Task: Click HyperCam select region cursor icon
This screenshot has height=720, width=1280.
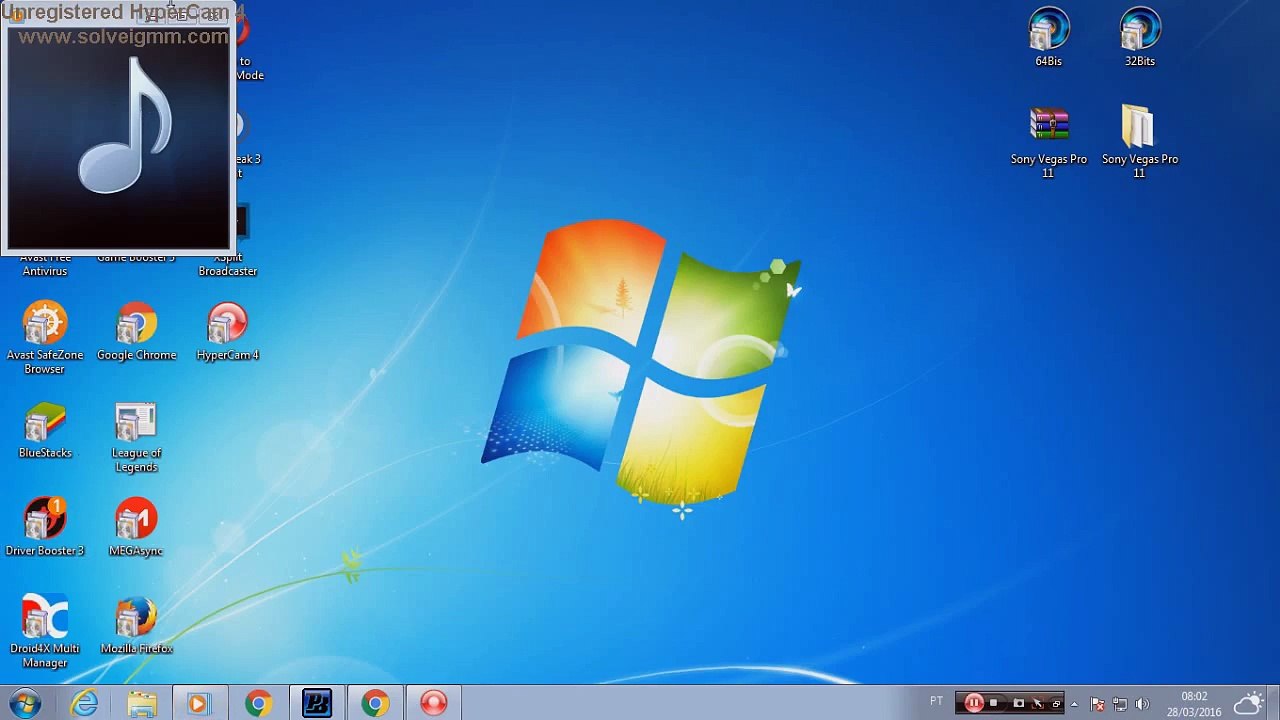Action: click(x=1038, y=703)
